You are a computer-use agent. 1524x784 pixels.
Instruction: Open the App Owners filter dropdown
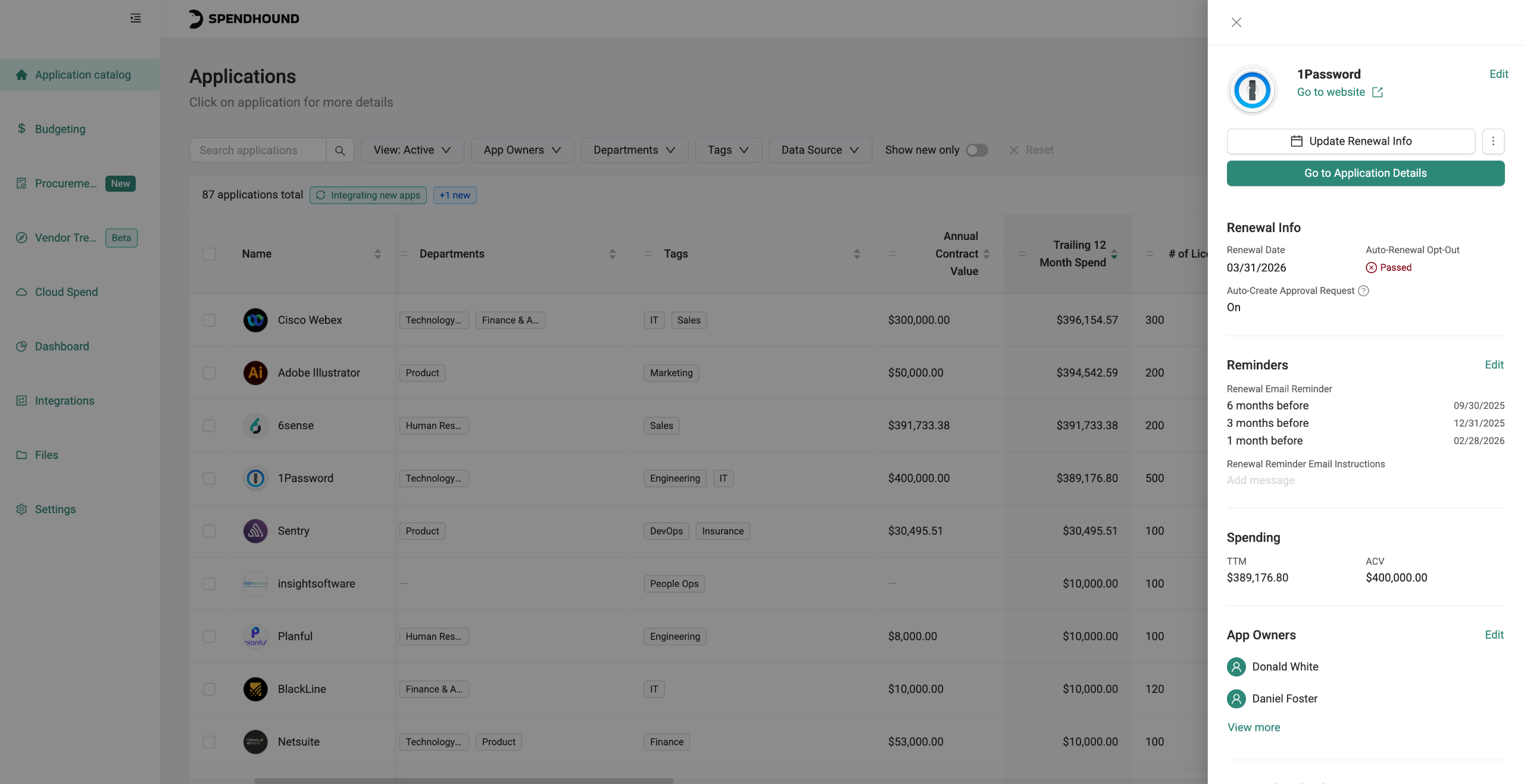coord(523,151)
